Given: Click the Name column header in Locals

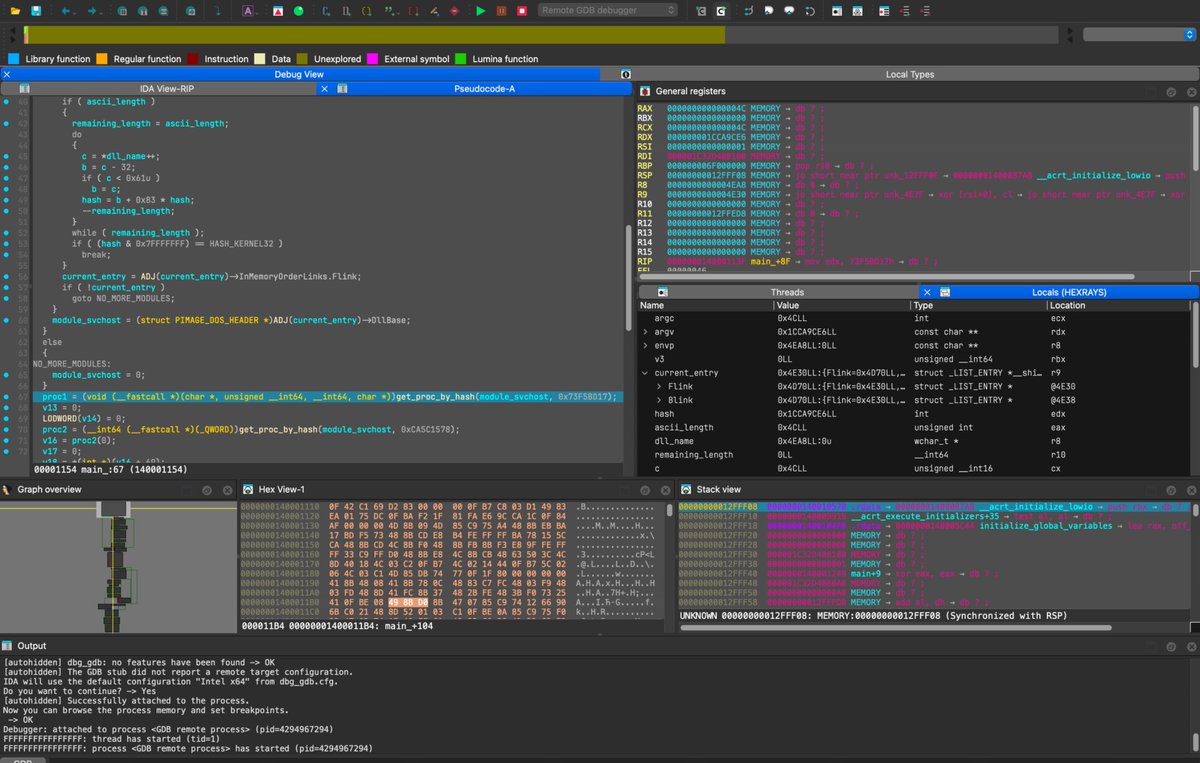Looking at the screenshot, I should coord(705,305).
